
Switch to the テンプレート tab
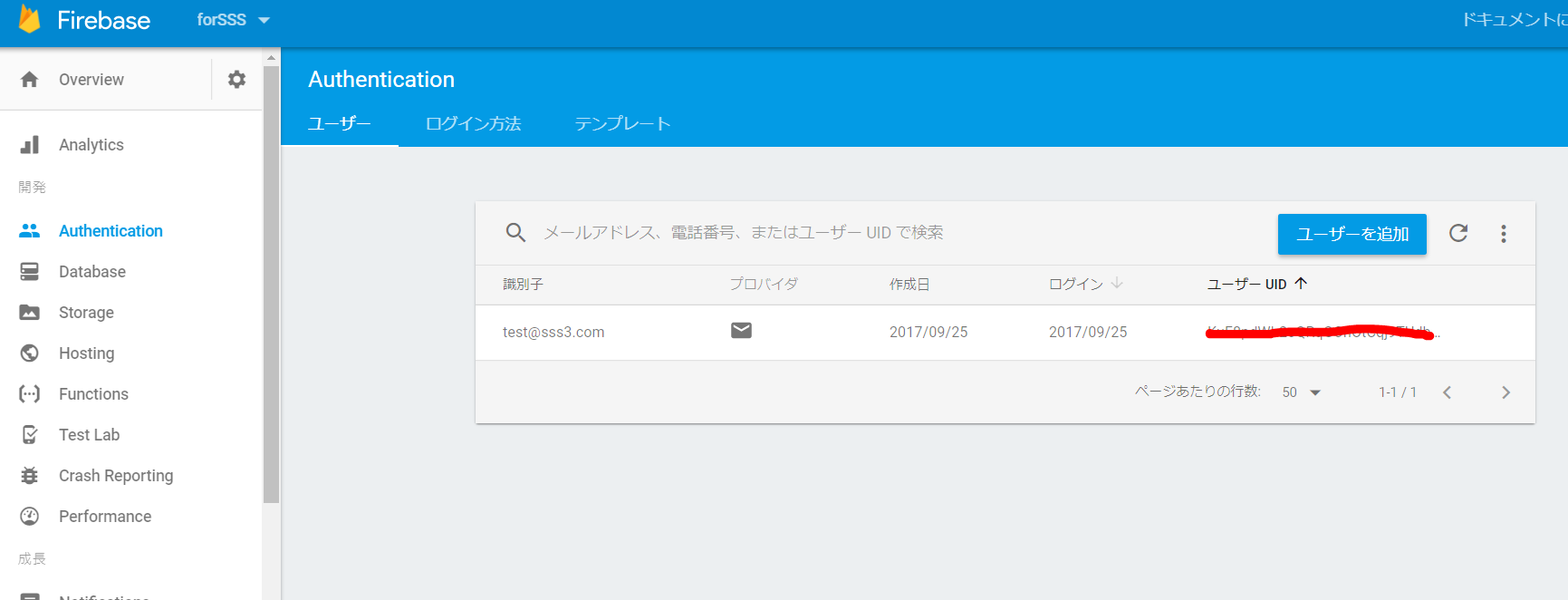(622, 124)
